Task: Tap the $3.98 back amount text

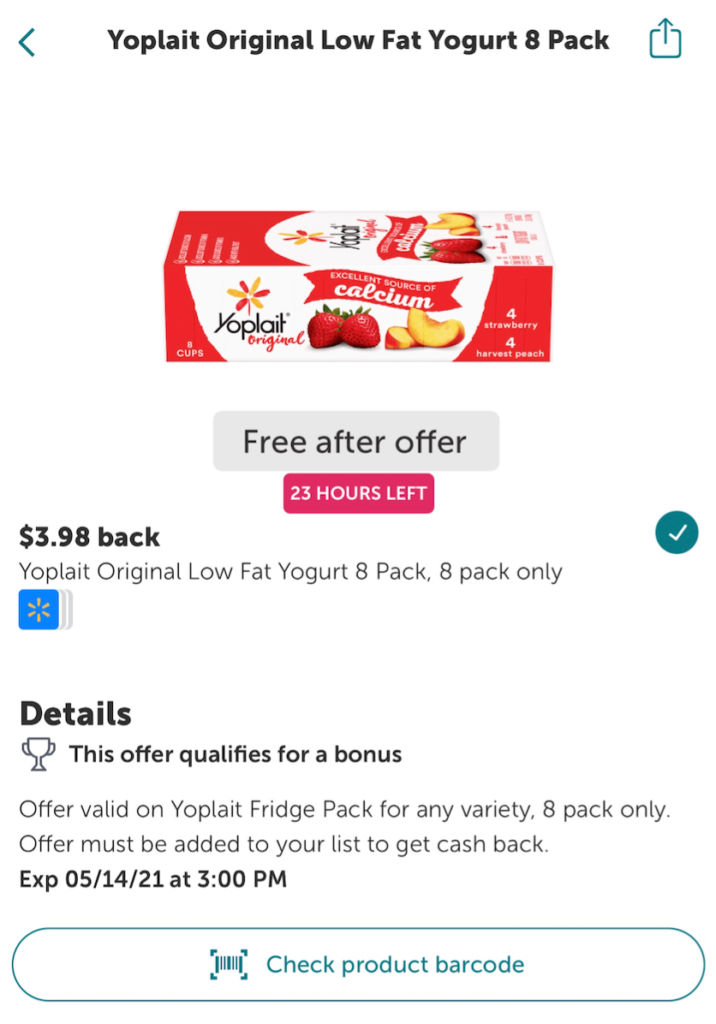Action: click(90, 537)
